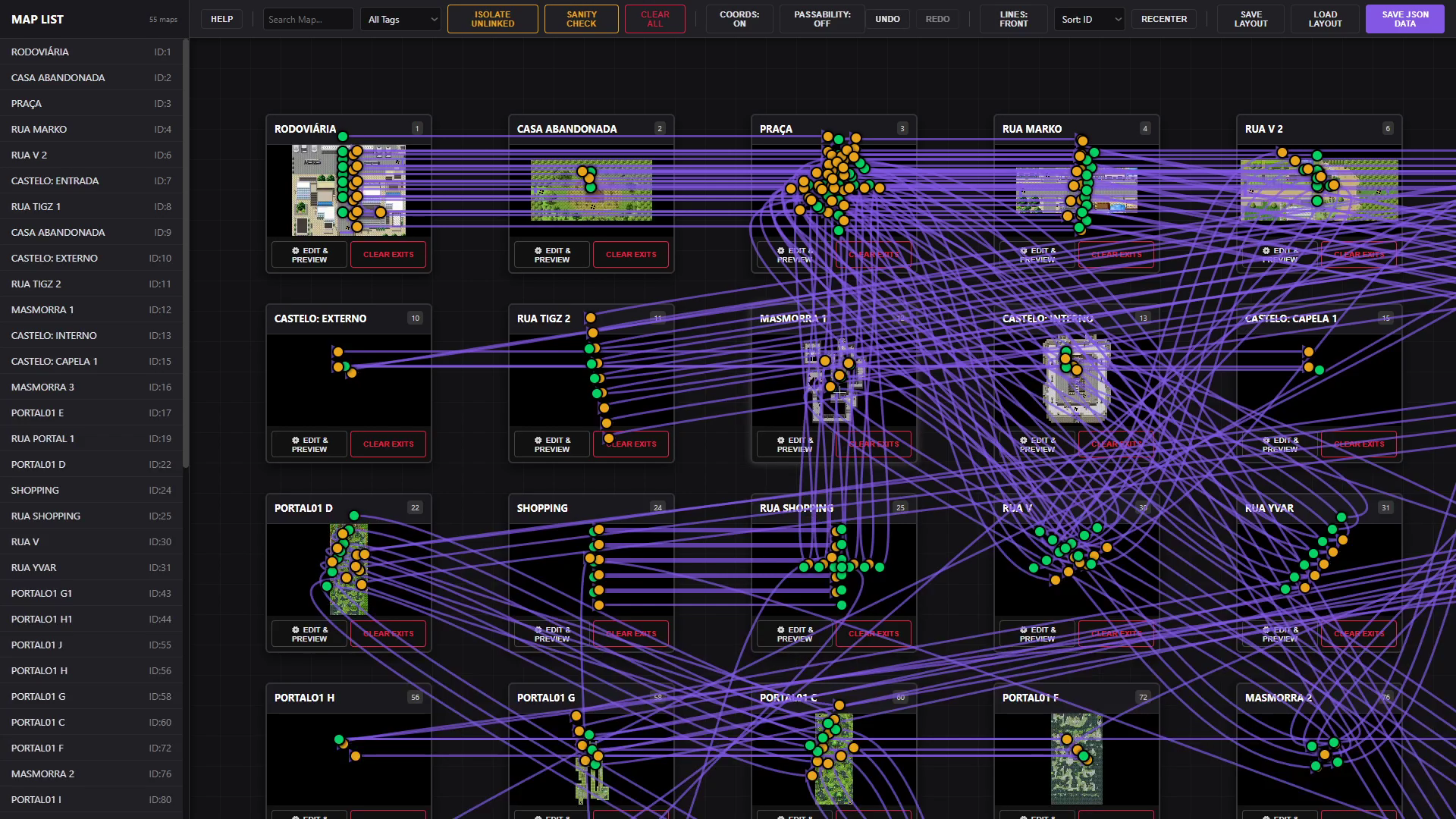Click the SHOPPING card title
The height and width of the screenshot is (819, 1456).
click(x=542, y=508)
